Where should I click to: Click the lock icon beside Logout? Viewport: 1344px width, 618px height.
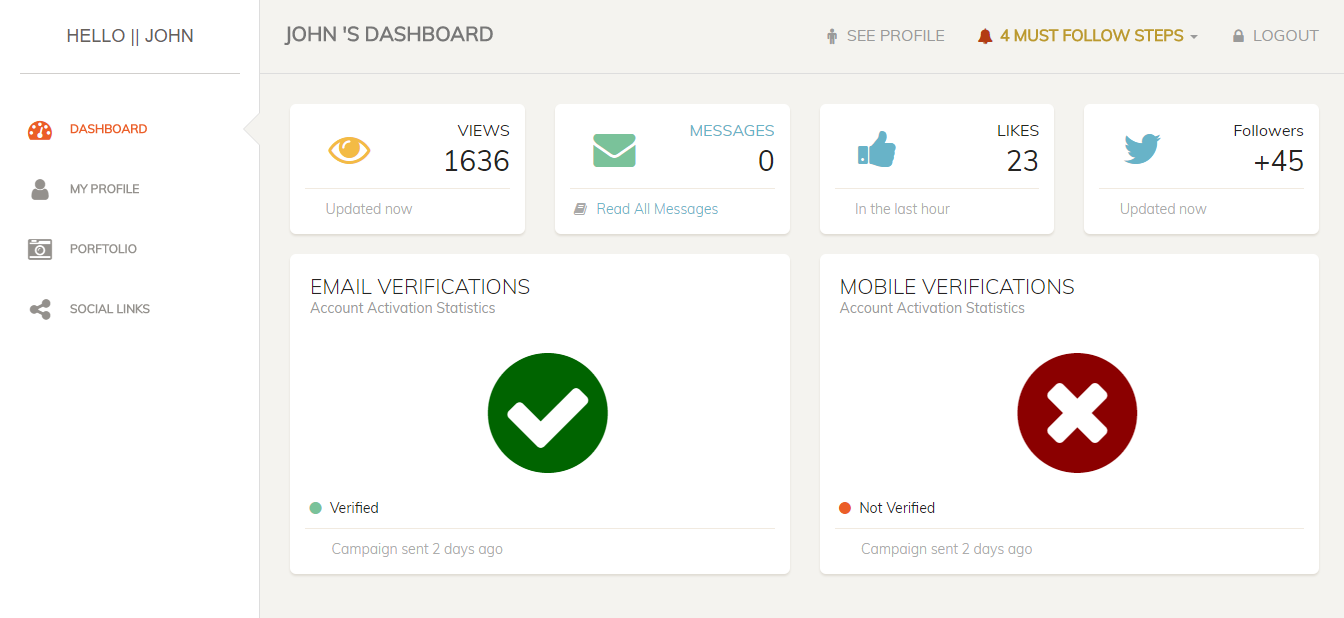[1238, 36]
